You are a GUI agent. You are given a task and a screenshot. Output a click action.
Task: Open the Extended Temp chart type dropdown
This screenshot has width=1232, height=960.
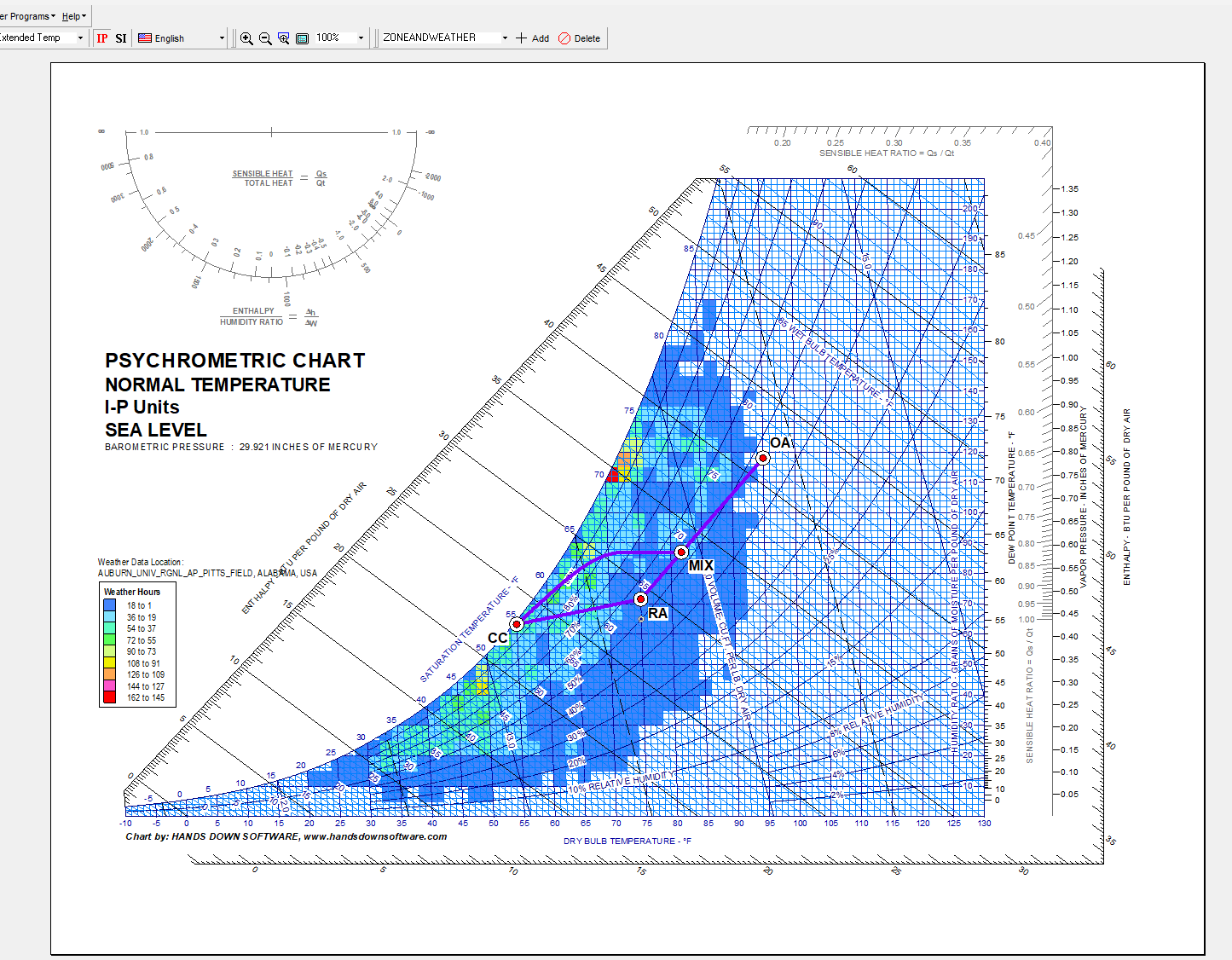pos(80,38)
